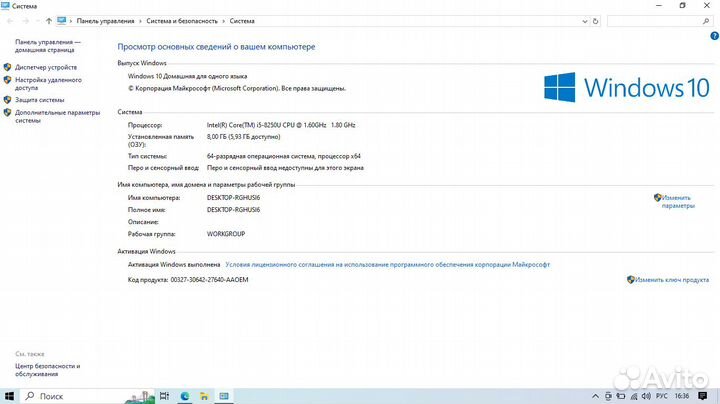Click the Control Panel search field
The height and width of the screenshot is (404, 720).
[x=655, y=19]
